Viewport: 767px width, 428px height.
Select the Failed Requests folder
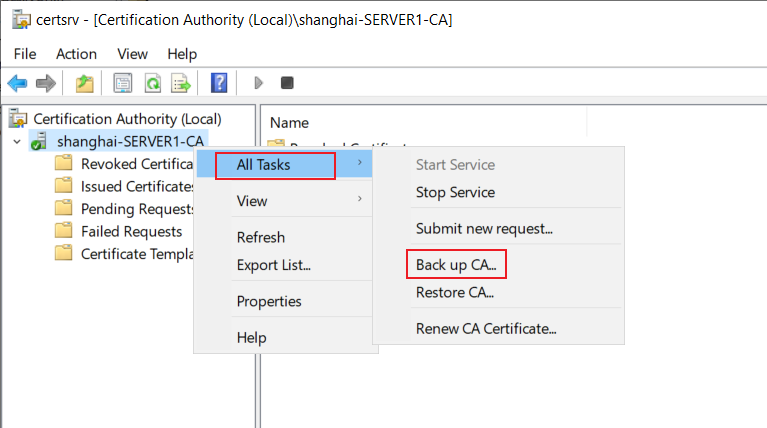point(131,231)
